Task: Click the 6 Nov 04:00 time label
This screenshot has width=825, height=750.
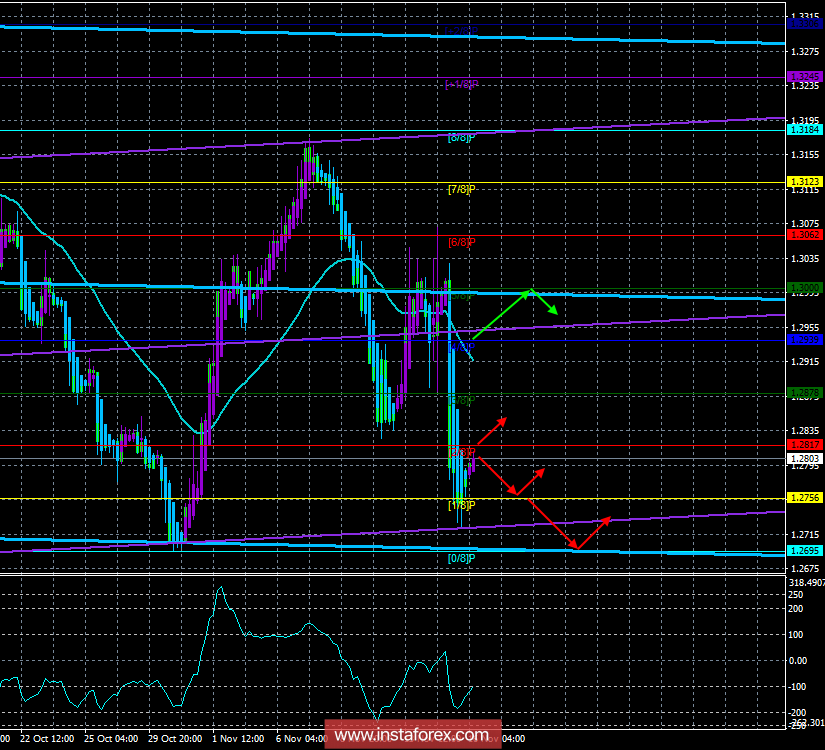Action: [301, 738]
